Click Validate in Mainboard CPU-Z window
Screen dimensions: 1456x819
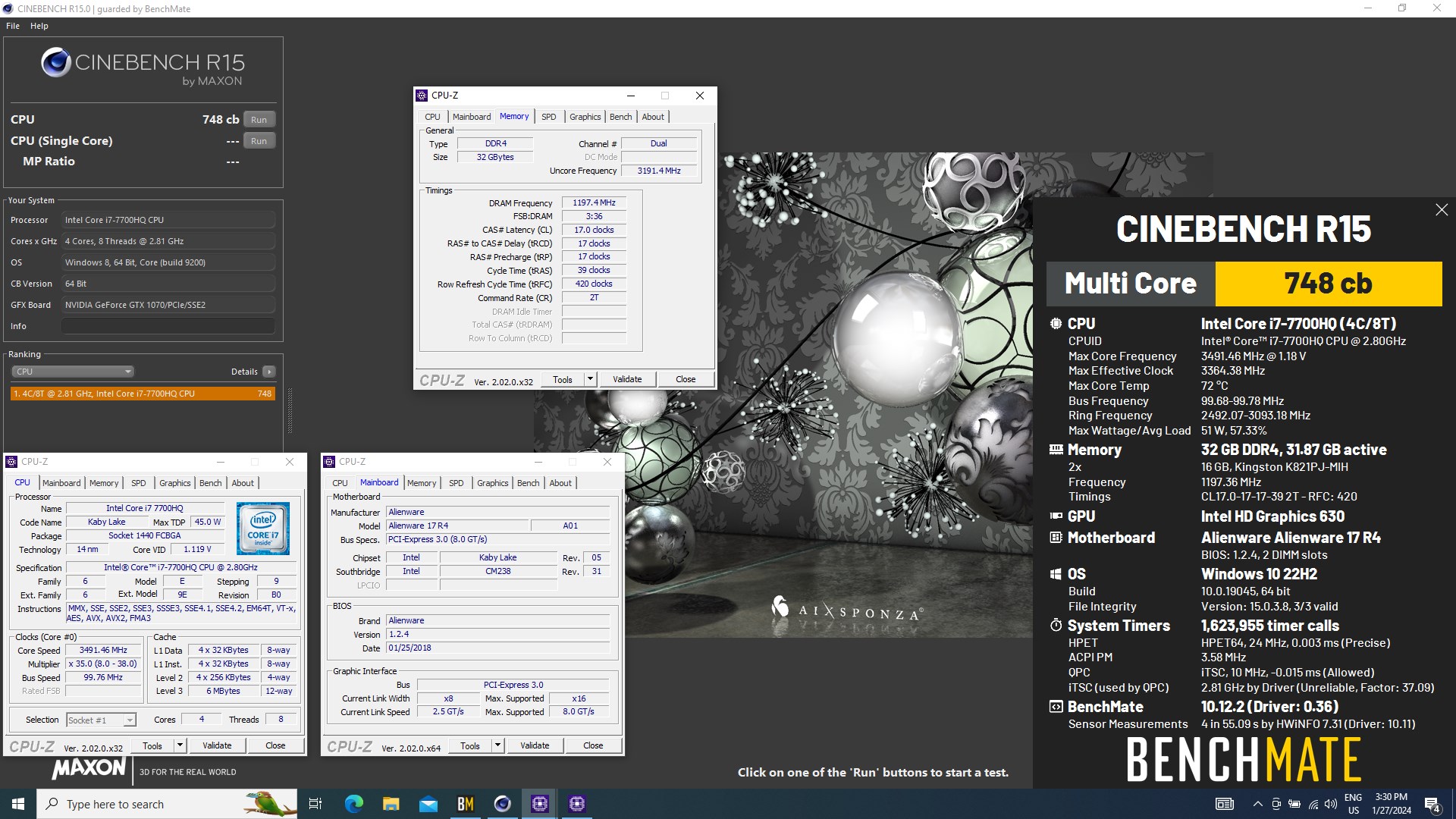click(x=535, y=745)
